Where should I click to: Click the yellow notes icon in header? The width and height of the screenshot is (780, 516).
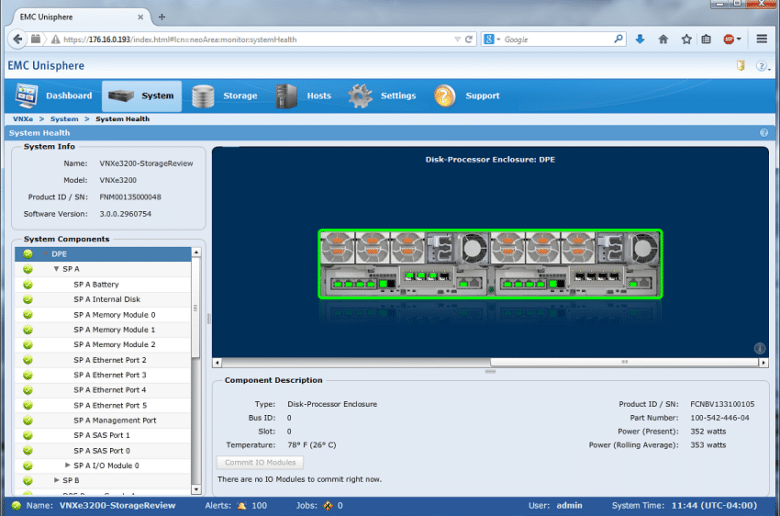click(x=741, y=66)
